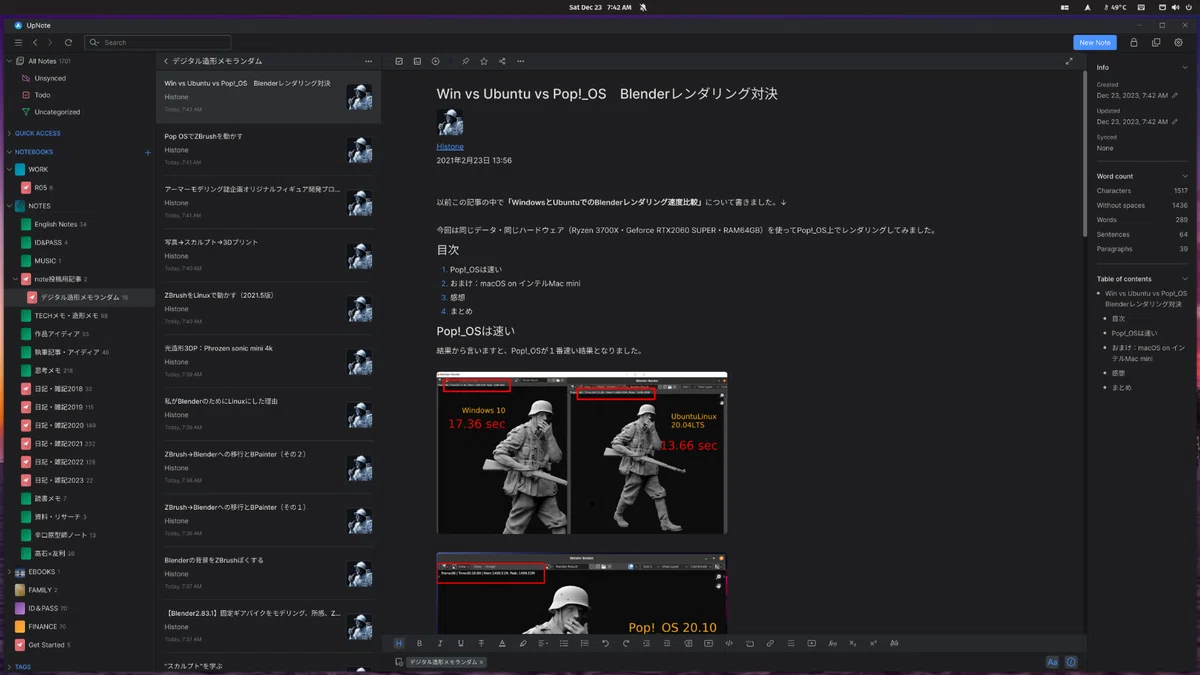1200x675 pixels.
Task: Expand the EBOOKS notebook
Action: 9,572
